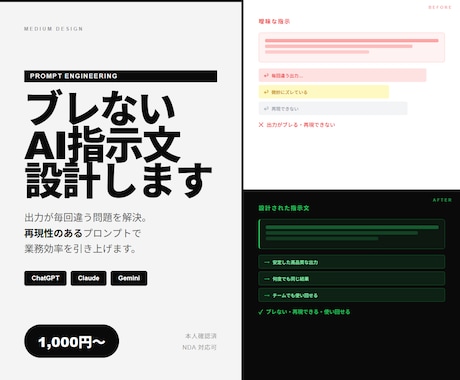Image resolution: width=460 pixels, height=380 pixels.
Task: Click the red X icon before 出力がブレる
Action: coord(261,125)
